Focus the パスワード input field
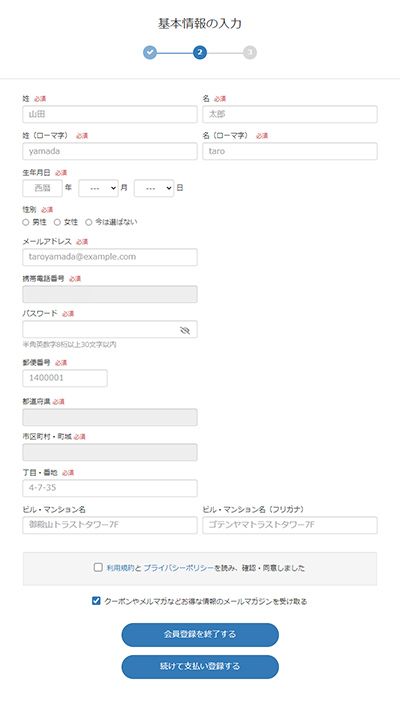The height and width of the screenshot is (716, 400). click(x=110, y=329)
